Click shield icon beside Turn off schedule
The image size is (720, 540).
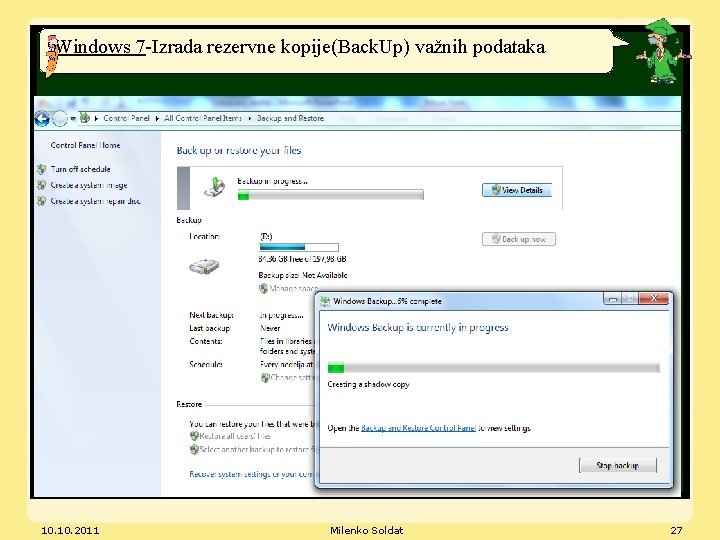coord(42,169)
